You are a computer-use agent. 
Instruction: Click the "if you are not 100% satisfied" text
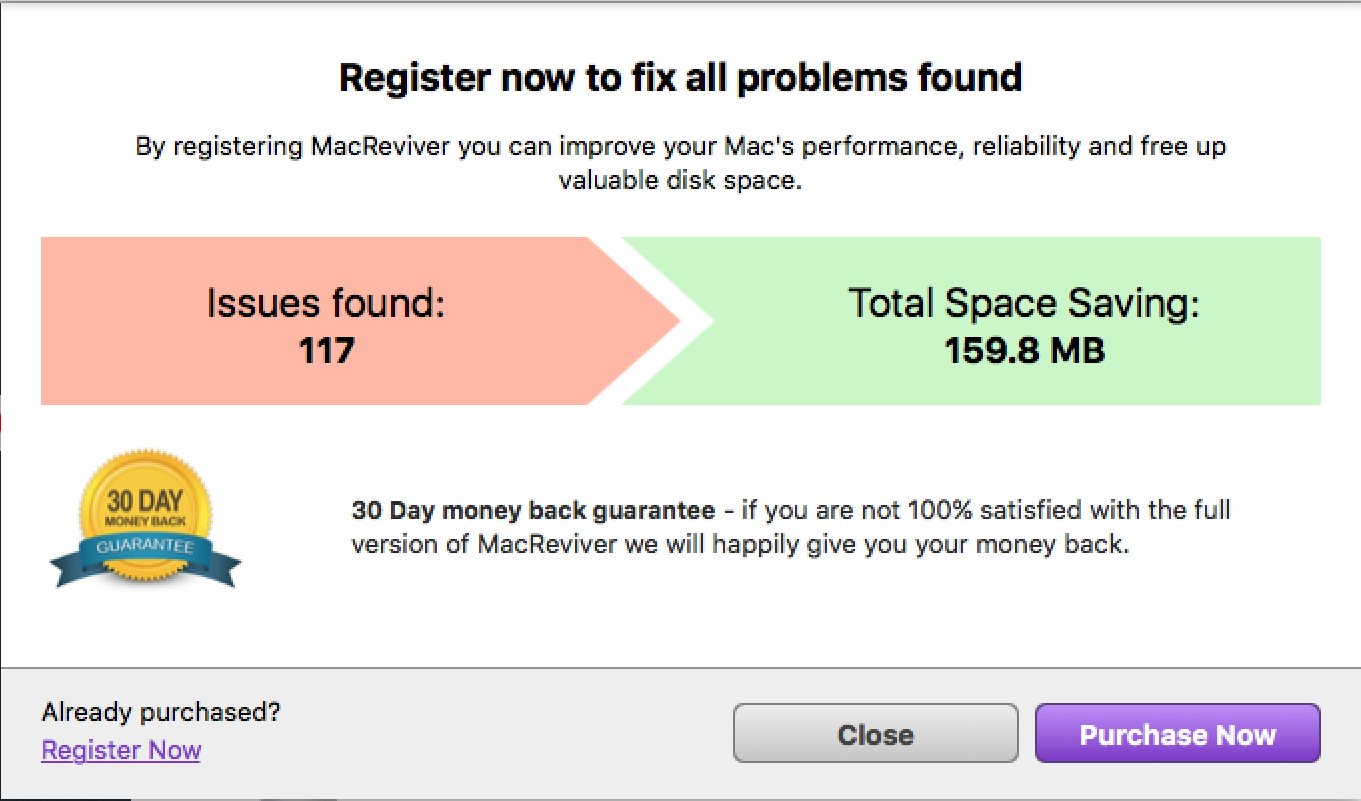point(900,511)
